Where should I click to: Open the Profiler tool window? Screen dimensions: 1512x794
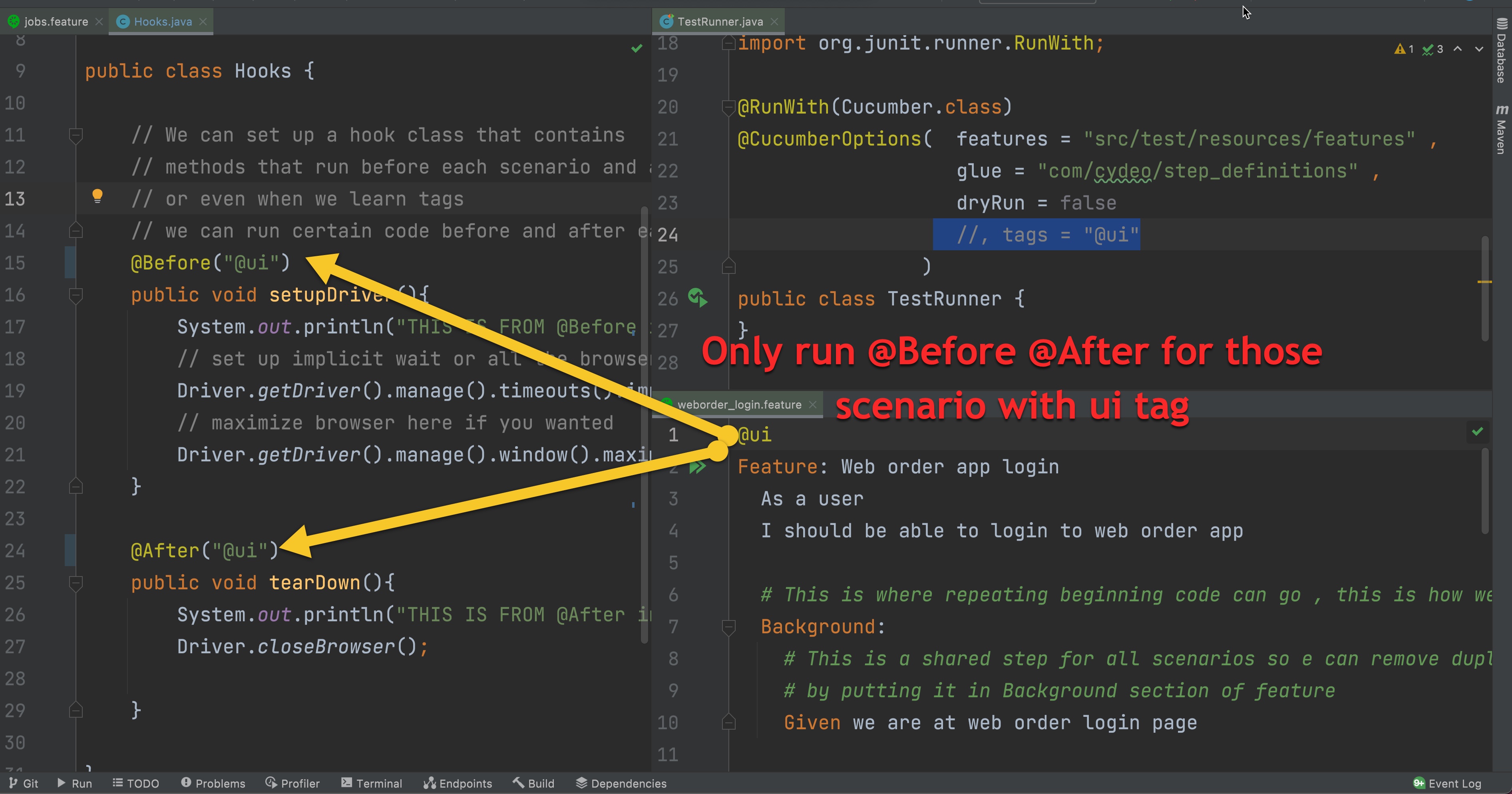[x=292, y=783]
